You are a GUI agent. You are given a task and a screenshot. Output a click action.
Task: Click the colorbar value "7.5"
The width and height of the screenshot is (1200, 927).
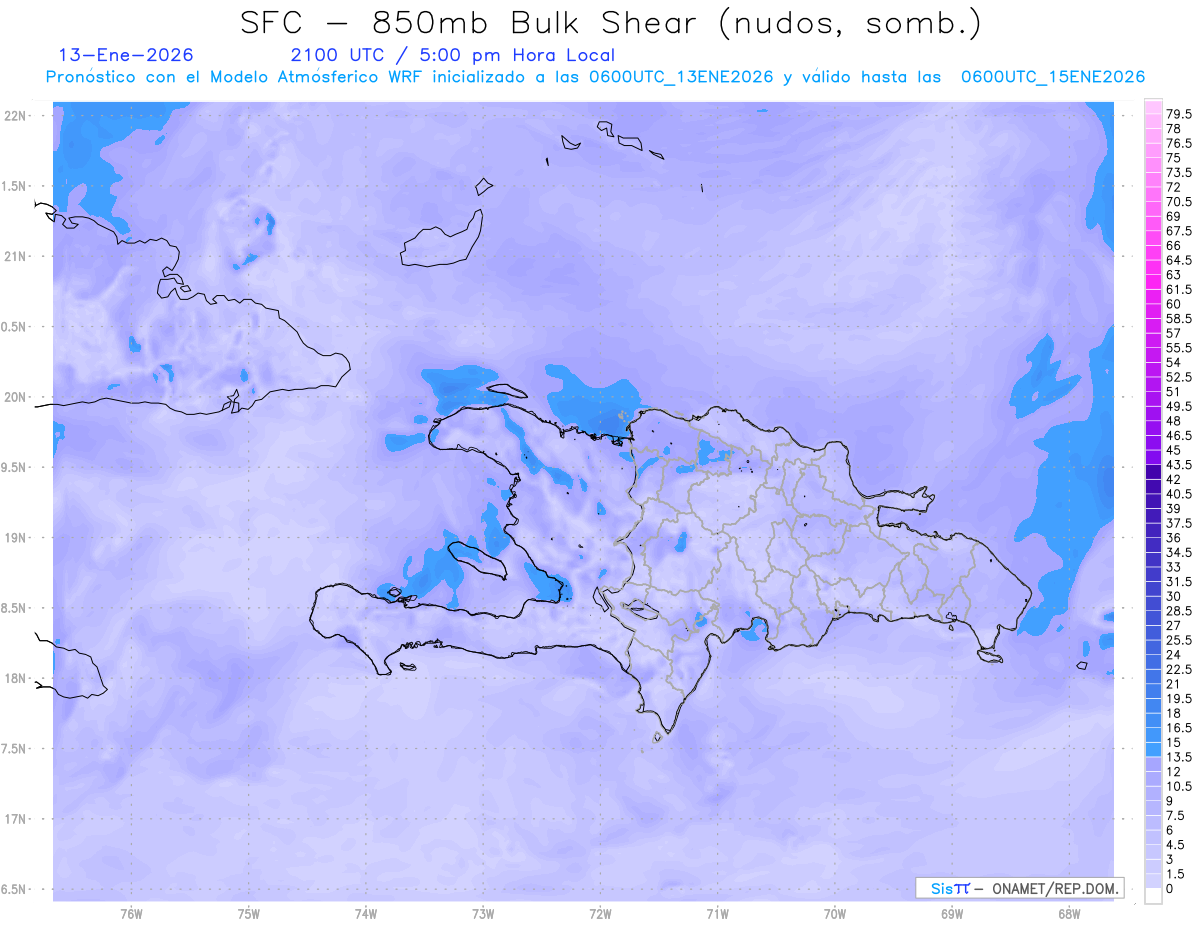coord(1176,816)
